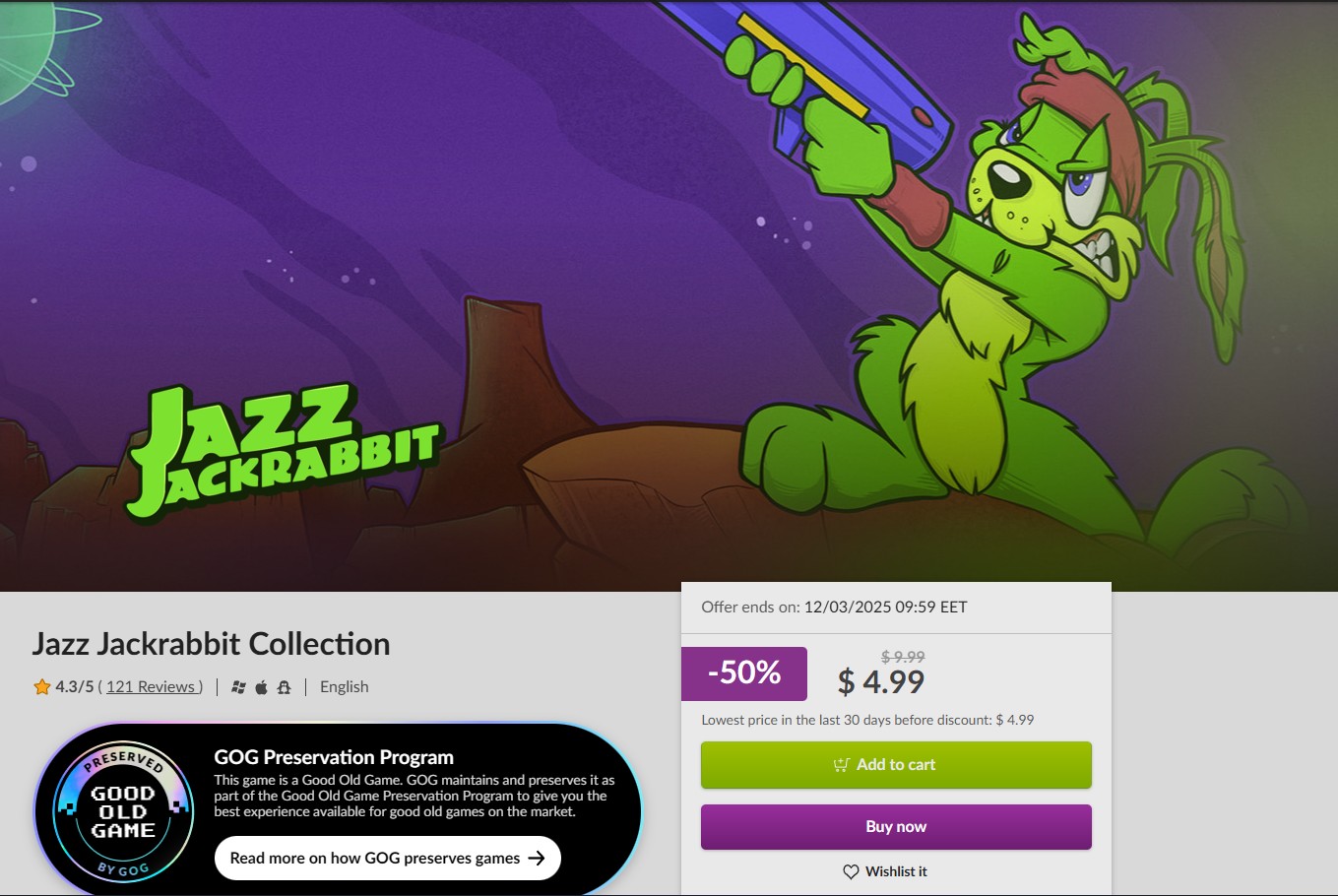Click the Linux penguin platform icon
The image size is (1338, 896).
[x=284, y=687]
